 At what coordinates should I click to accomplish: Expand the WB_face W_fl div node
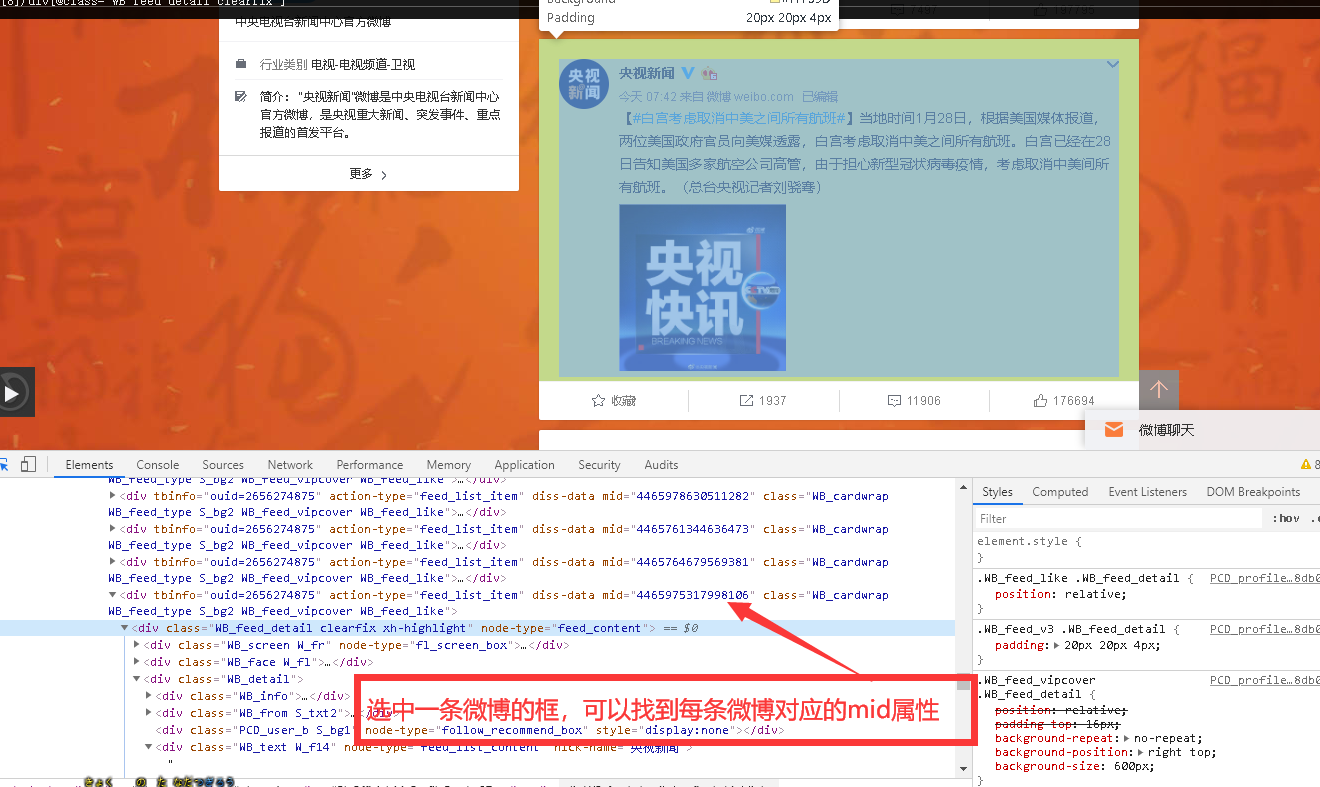coord(137,662)
